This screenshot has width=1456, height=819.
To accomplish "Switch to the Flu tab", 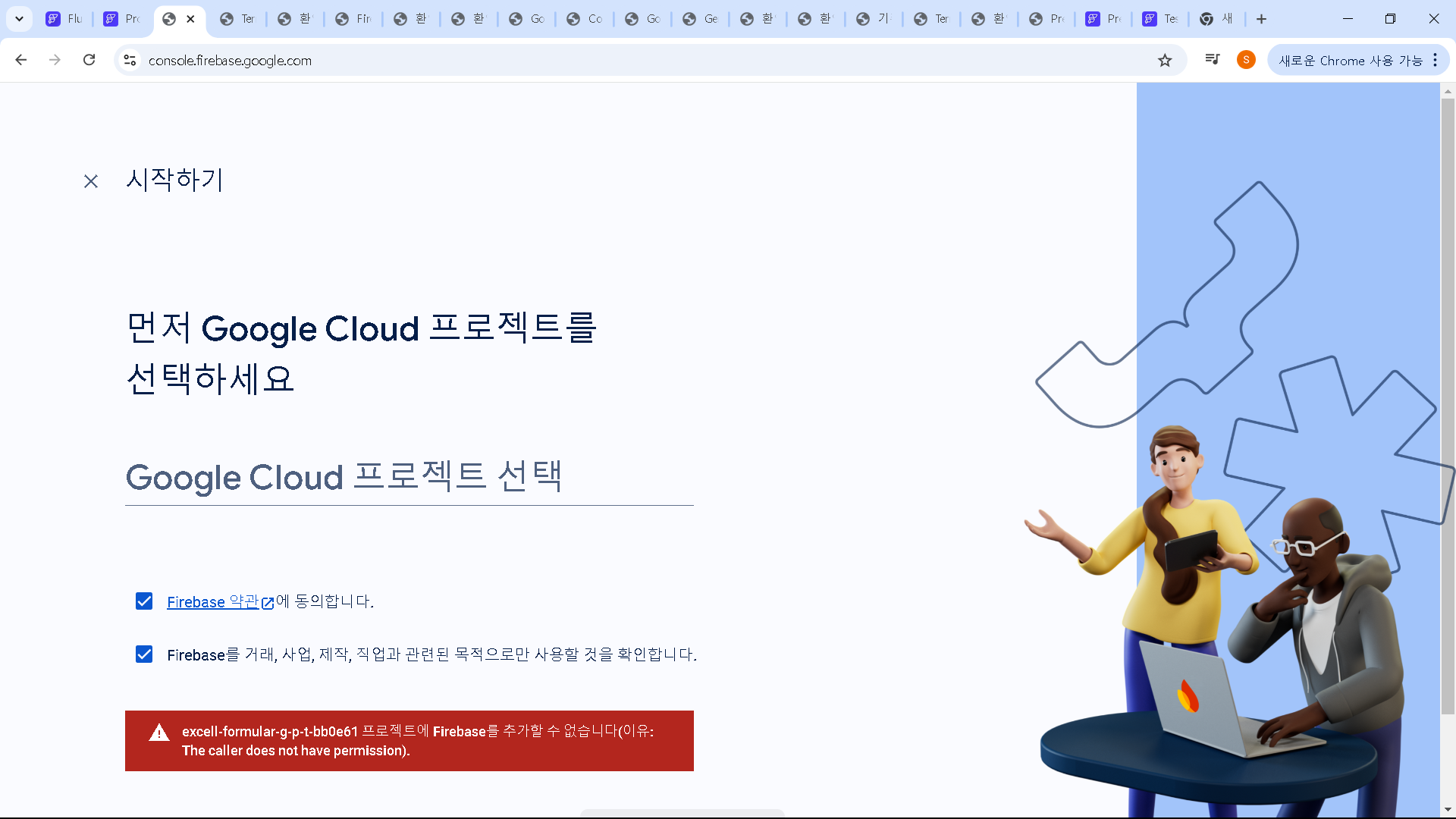I will point(64,19).
